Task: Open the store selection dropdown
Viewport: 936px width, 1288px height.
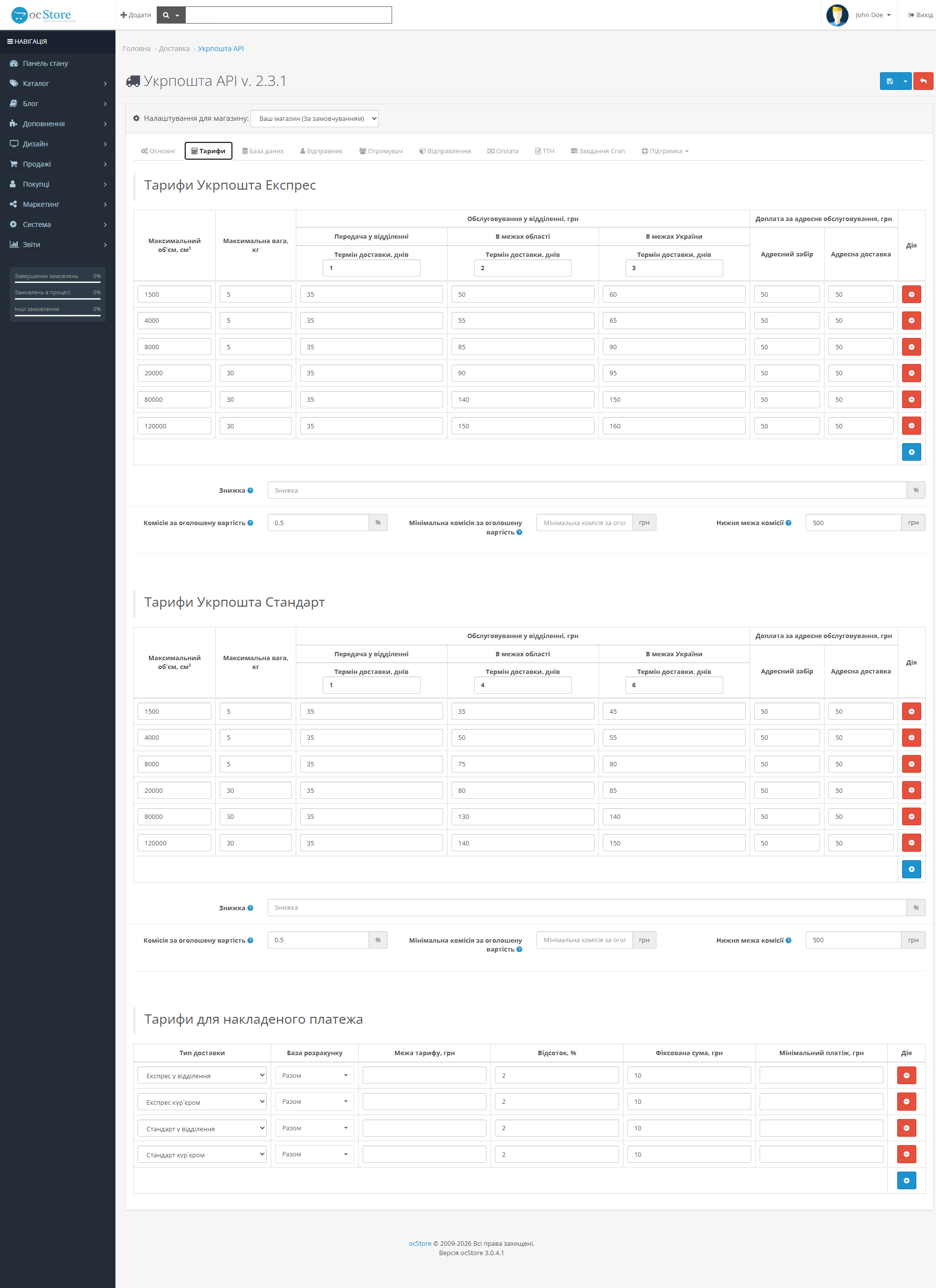Action: tap(314, 119)
